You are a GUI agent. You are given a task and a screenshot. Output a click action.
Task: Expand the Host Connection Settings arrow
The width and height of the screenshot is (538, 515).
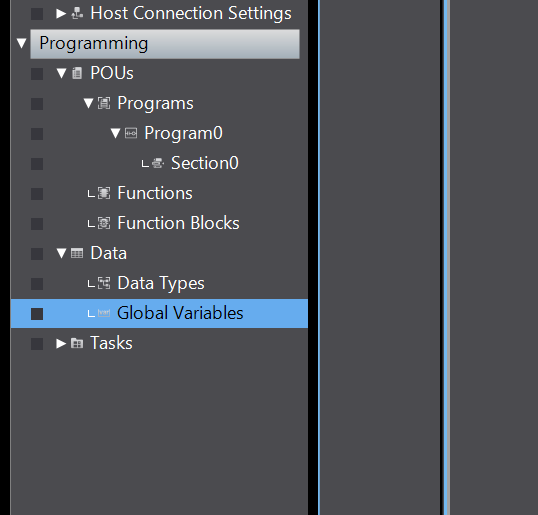[61, 13]
